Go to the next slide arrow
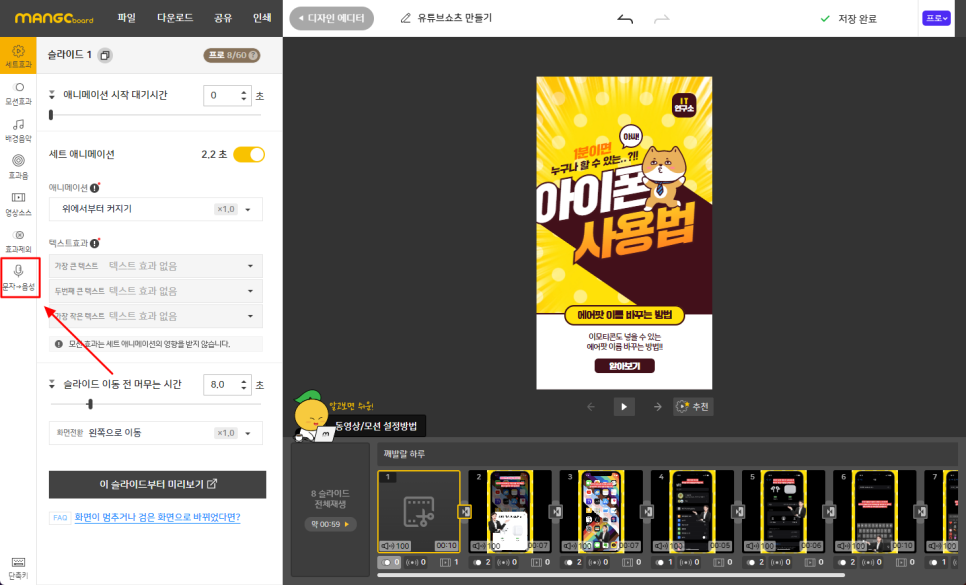Viewport: 966px width, 585px height. (657, 406)
